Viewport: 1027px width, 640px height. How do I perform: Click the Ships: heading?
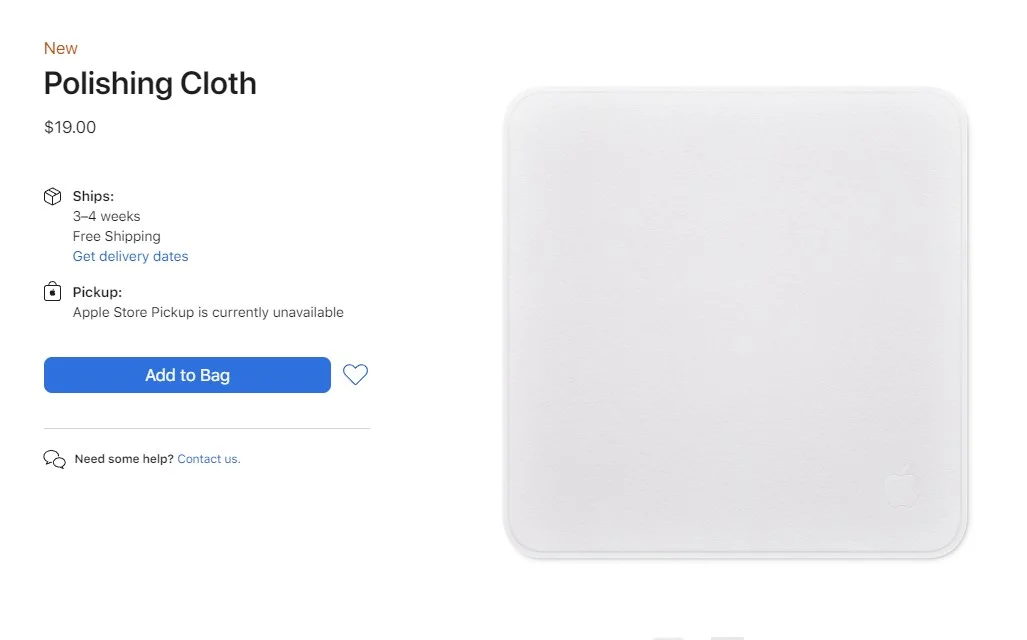pos(93,196)
